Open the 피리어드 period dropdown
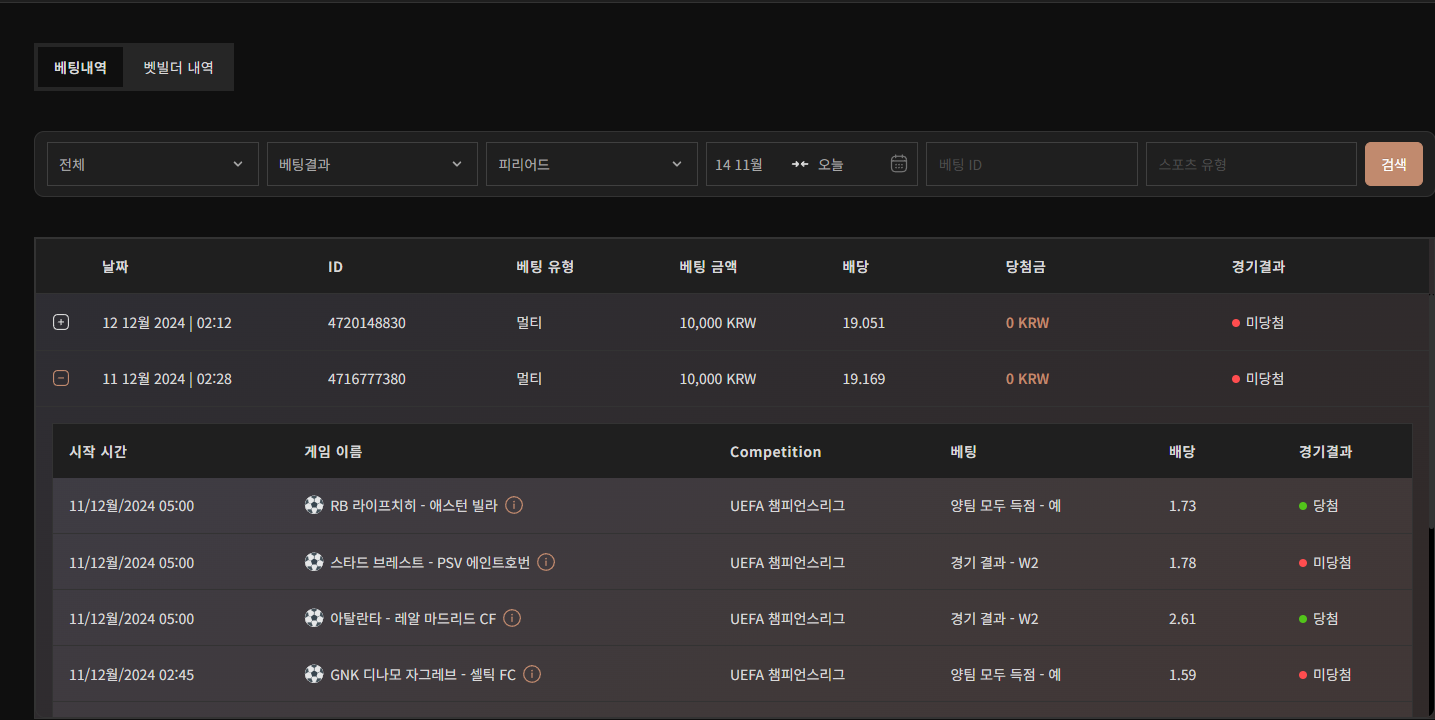This screenshot has width=1435, height=720. pyautogui.click(x=591, y=164)
